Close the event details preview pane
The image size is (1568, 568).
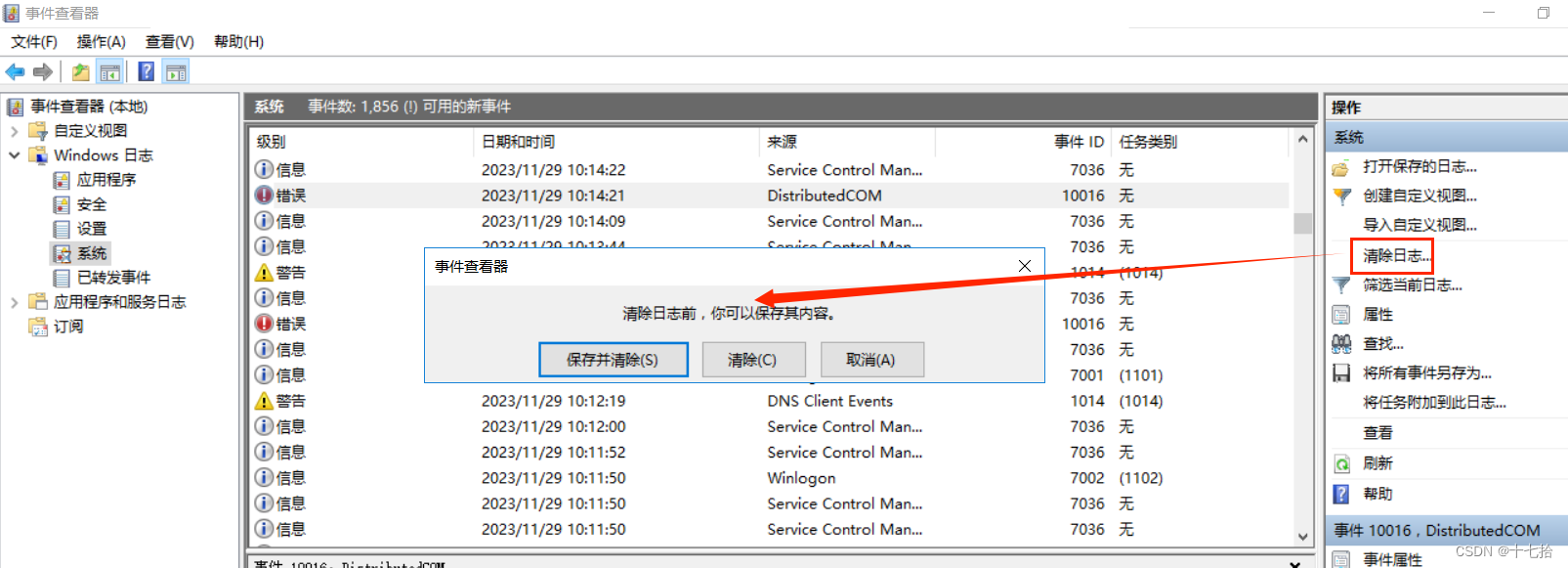tap(1294, 564)
